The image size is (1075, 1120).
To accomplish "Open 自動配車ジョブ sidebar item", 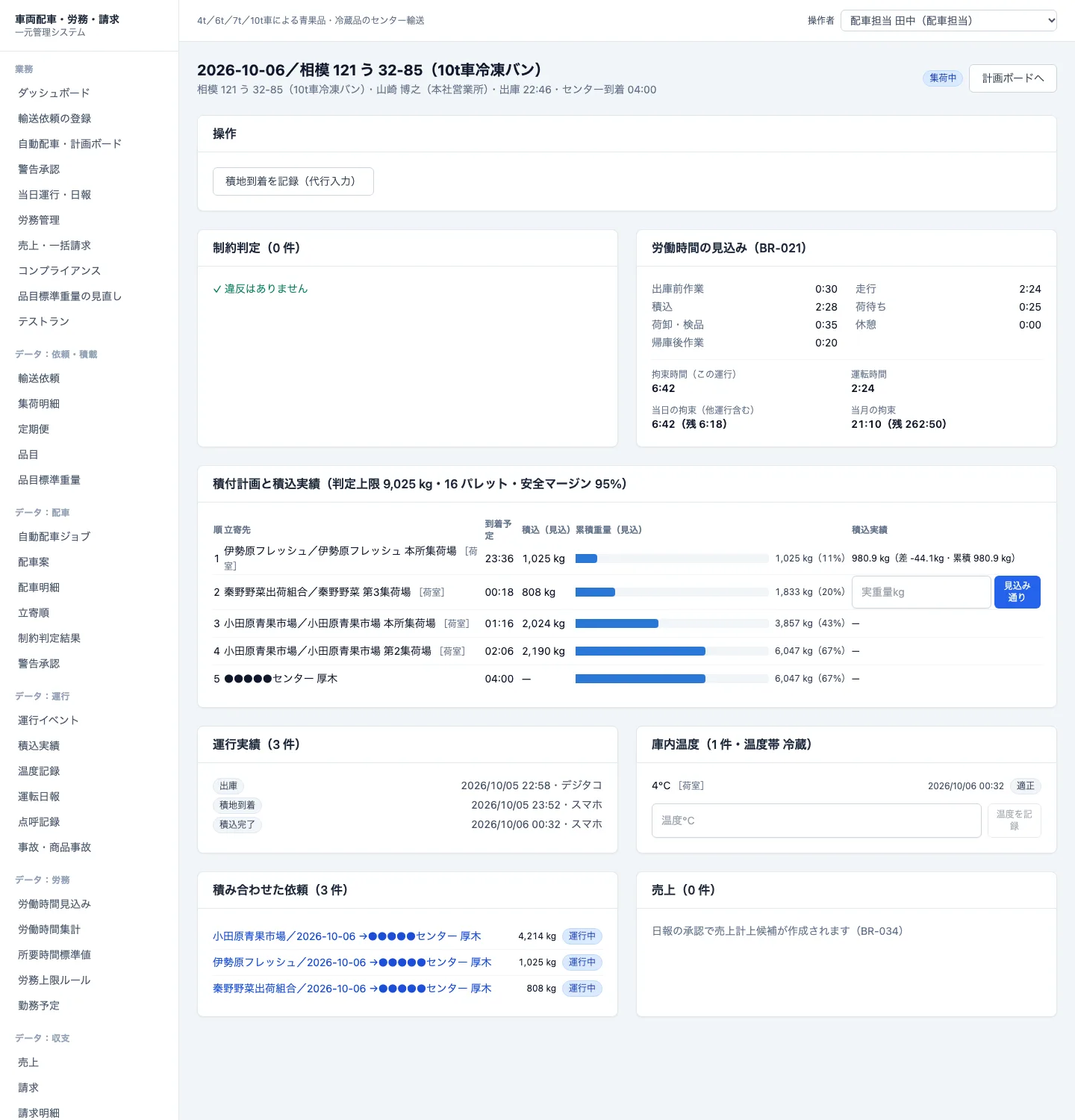I will (54, 537).
